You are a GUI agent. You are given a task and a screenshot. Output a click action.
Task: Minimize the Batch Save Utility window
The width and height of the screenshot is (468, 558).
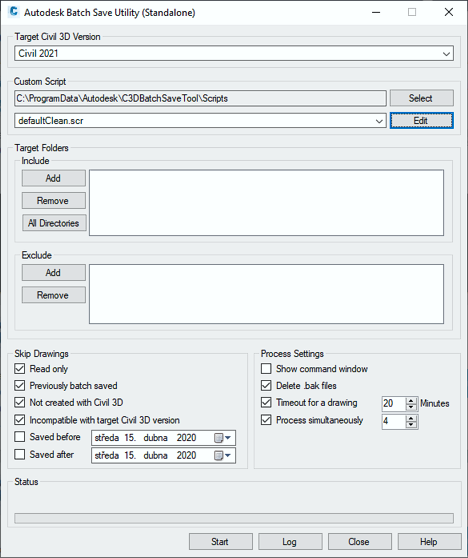point(376,12)
